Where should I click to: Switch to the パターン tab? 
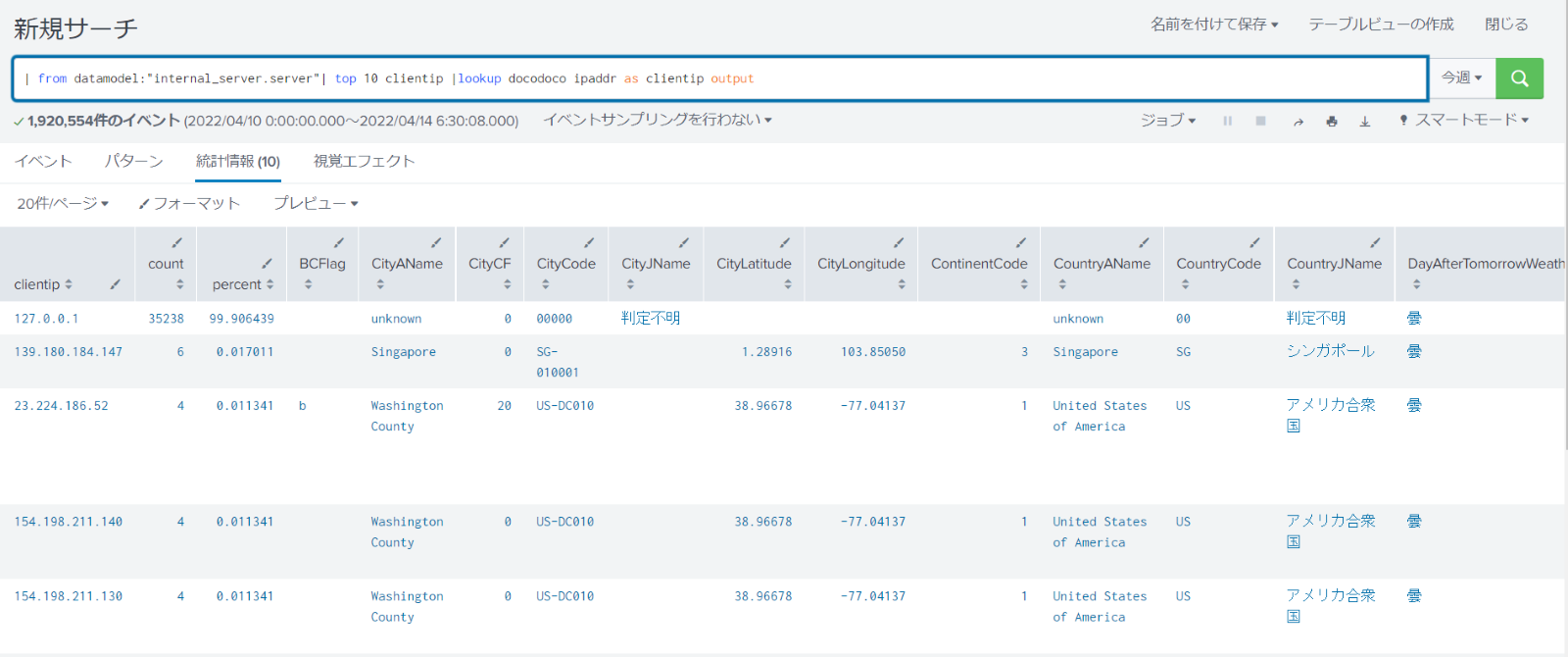tap(134, 161)
